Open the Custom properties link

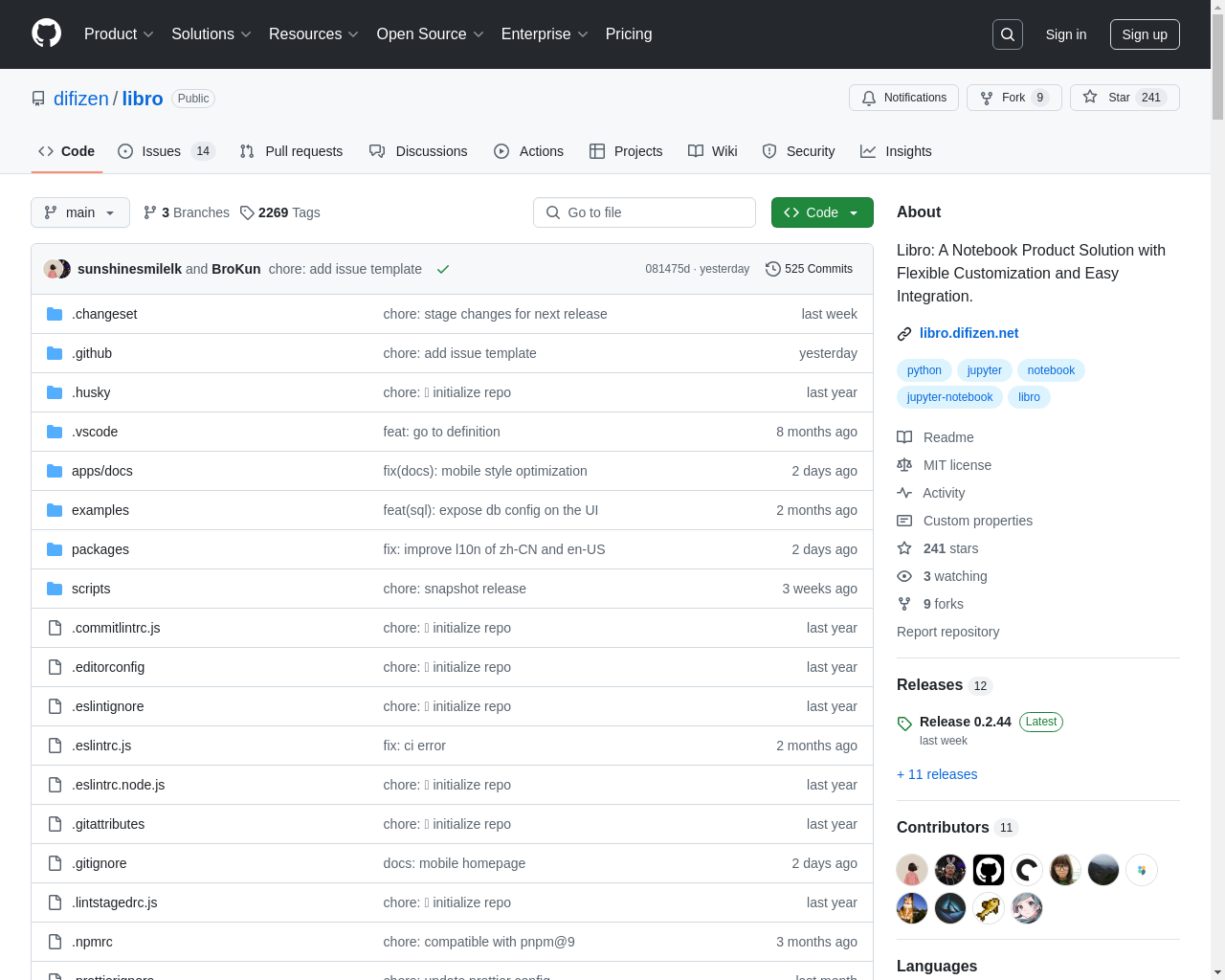tap(965, 521)
